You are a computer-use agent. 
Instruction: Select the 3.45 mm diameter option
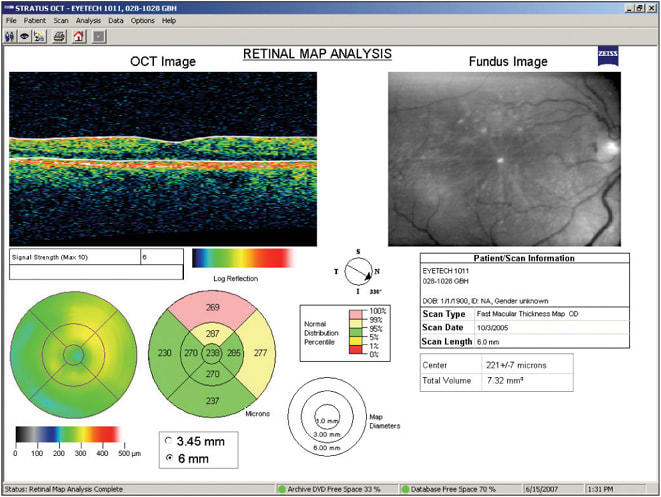point(169,441)
